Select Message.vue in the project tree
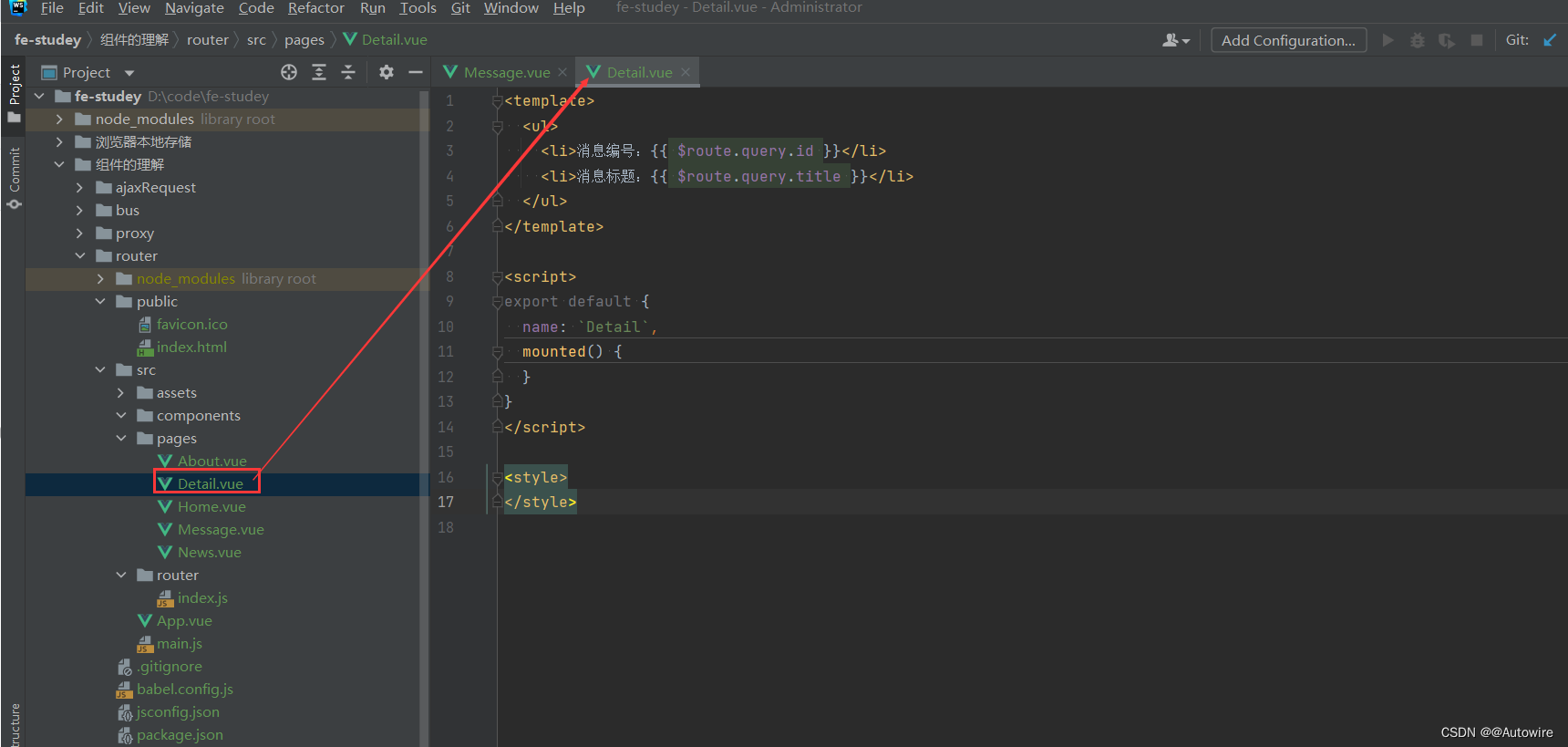The height and width of the screenshot is (747, 1568). [x=221, y=529]
